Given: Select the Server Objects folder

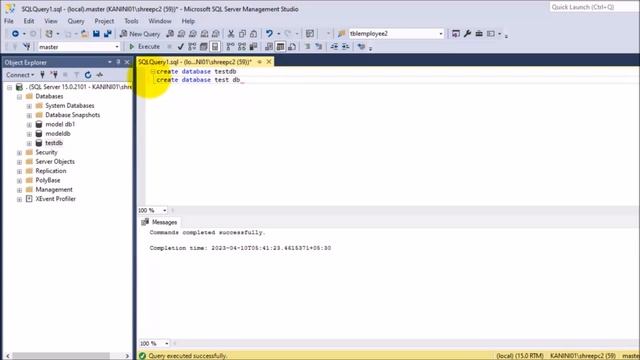Looking at the screenshot, I should click(55, 162).
